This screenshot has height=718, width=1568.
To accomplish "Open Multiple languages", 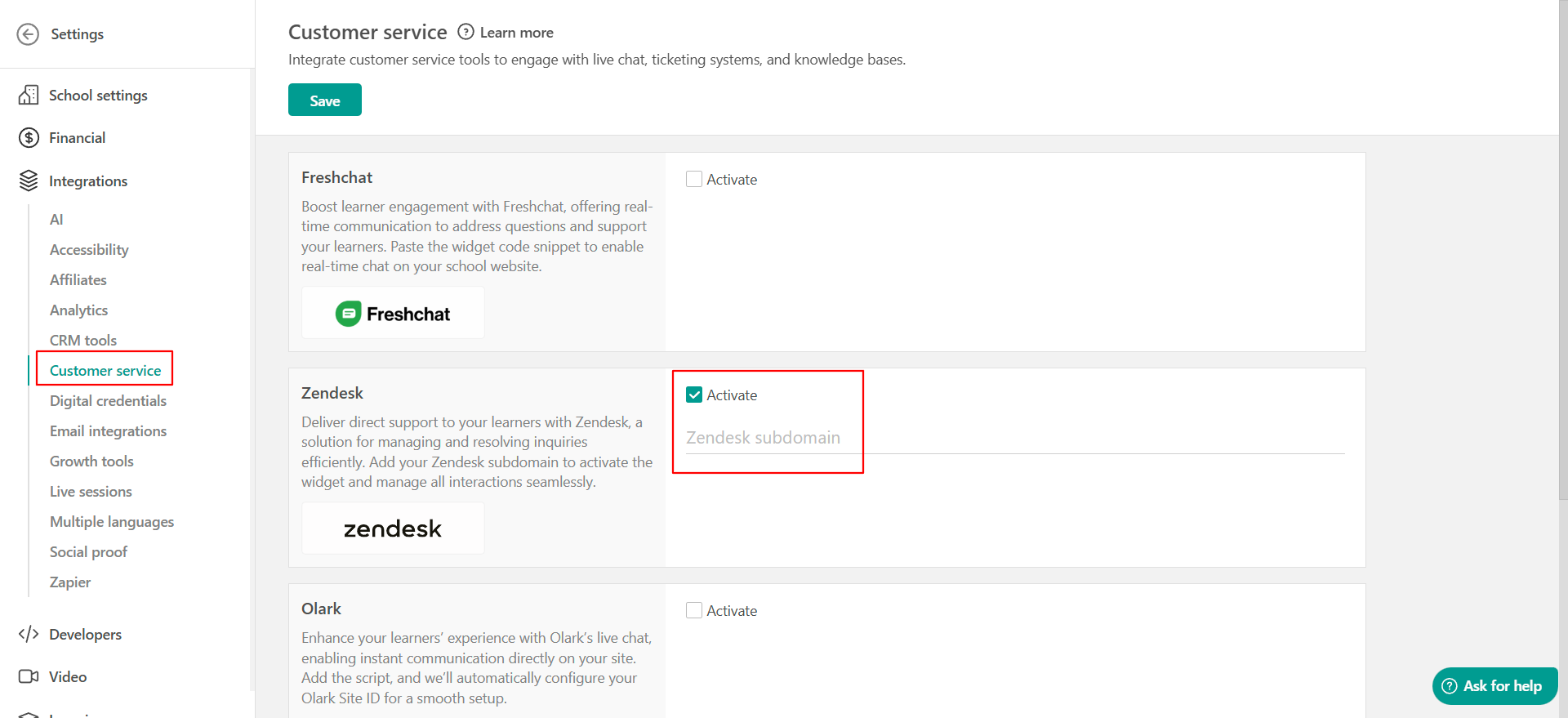I will pos(112,521).
